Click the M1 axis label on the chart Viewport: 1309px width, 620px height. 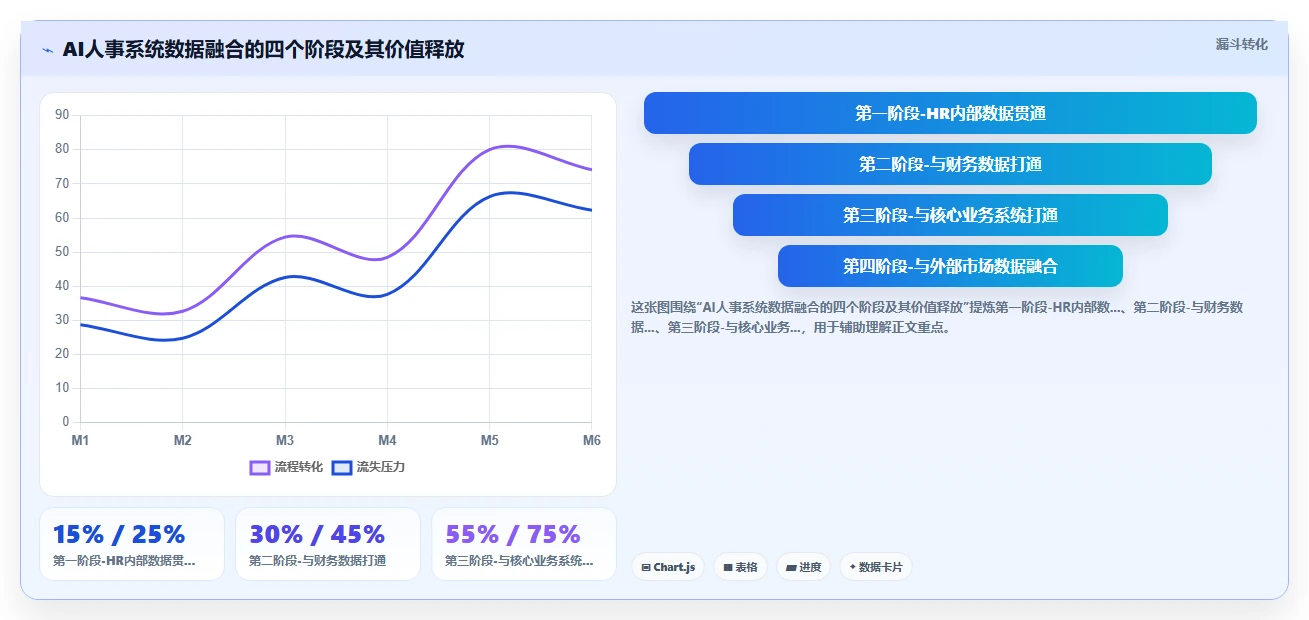(x=80, y=440)
